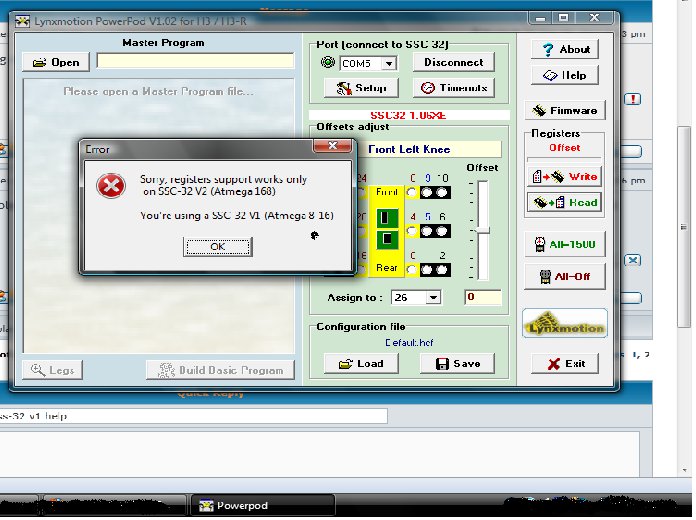Maximize the PowerPod window
Viewport: 696px width, 520px height.
pos(564,18)
